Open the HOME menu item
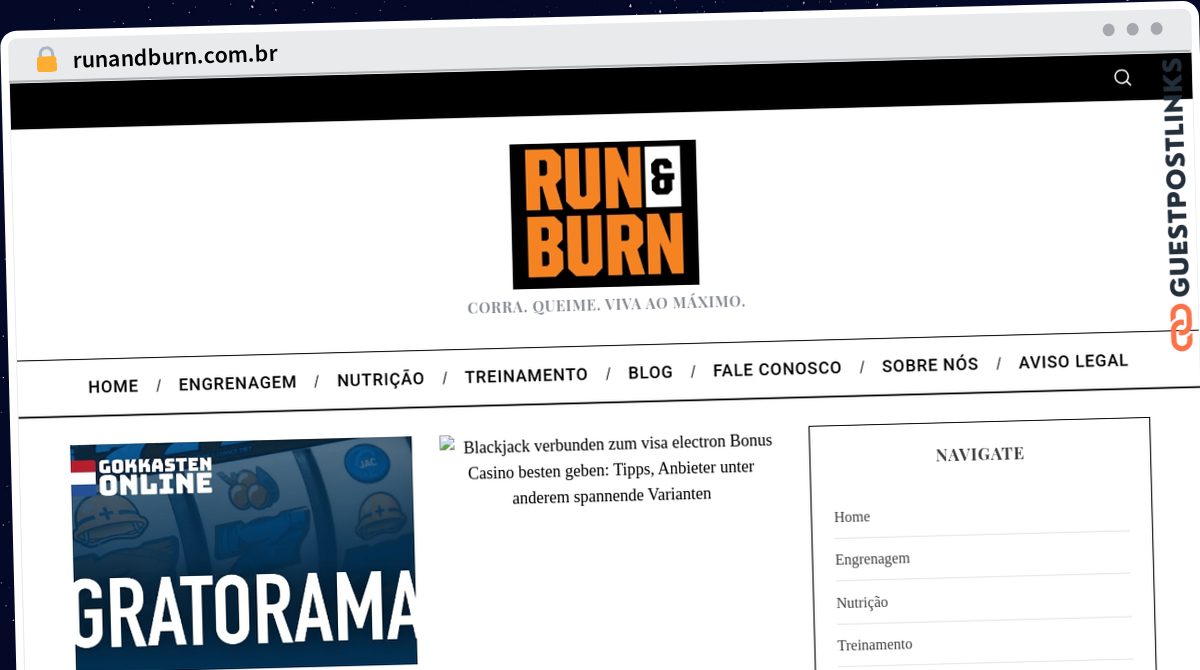The height and width of the screenshot is (670, 1200). [113, 386]
